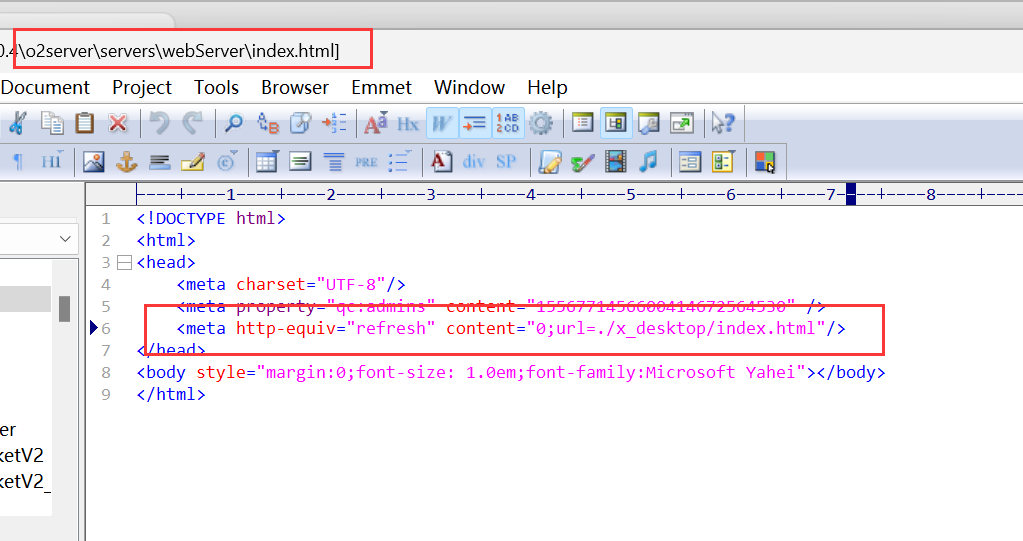The width and height of the screenshot is (1023, 541).
Task: Click the Paste clipboard icon
Action: pos(84,123)
